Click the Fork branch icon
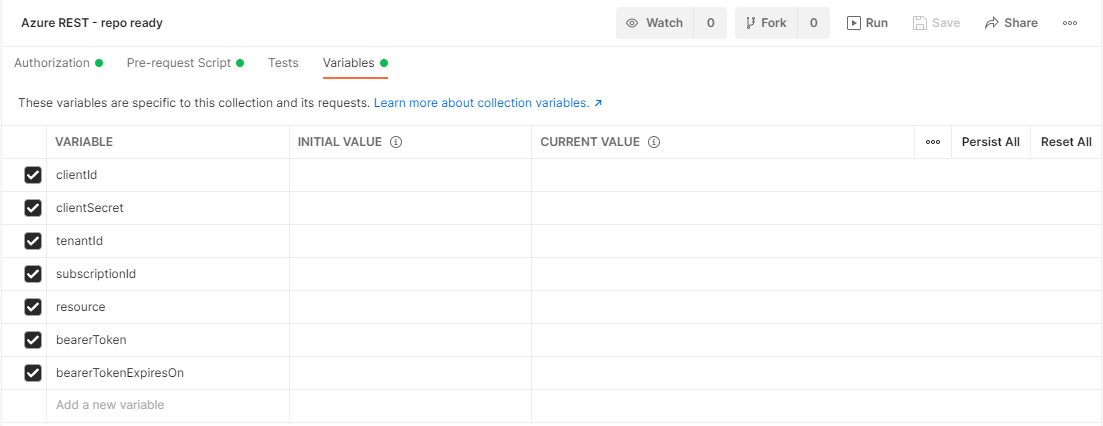Screen dimensions: 1103x426 [x=750, y=23]
